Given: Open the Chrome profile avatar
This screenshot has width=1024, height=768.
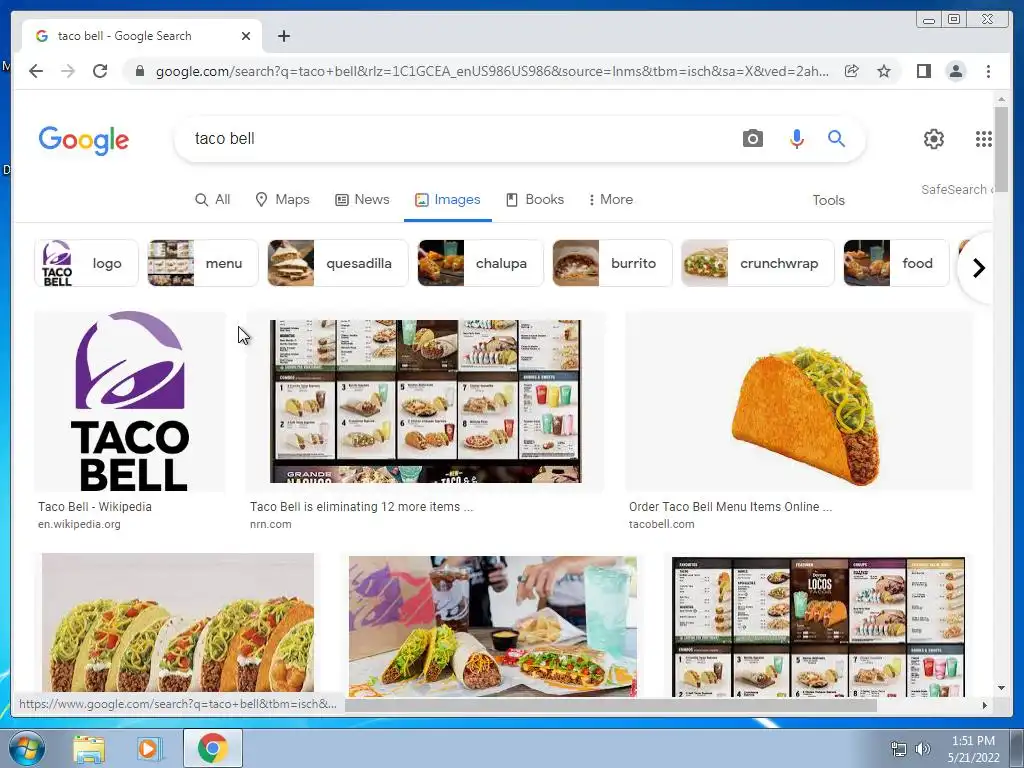Looking at the screenshot, I should pos(956,71).
